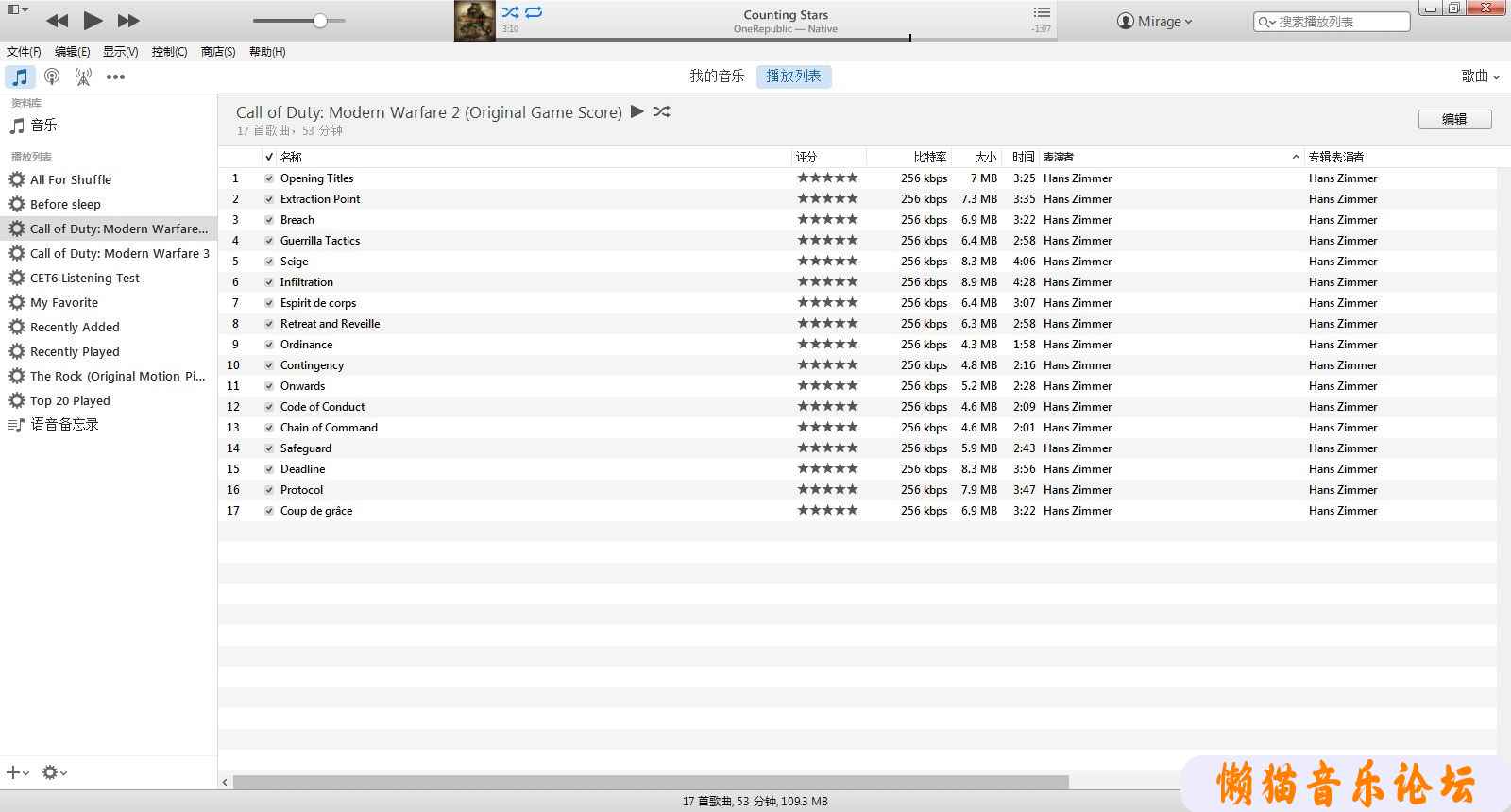Screen dimensions: 1511x812
Task: Sort by 专辑表演者 column header
Action: coord(1401,157)
